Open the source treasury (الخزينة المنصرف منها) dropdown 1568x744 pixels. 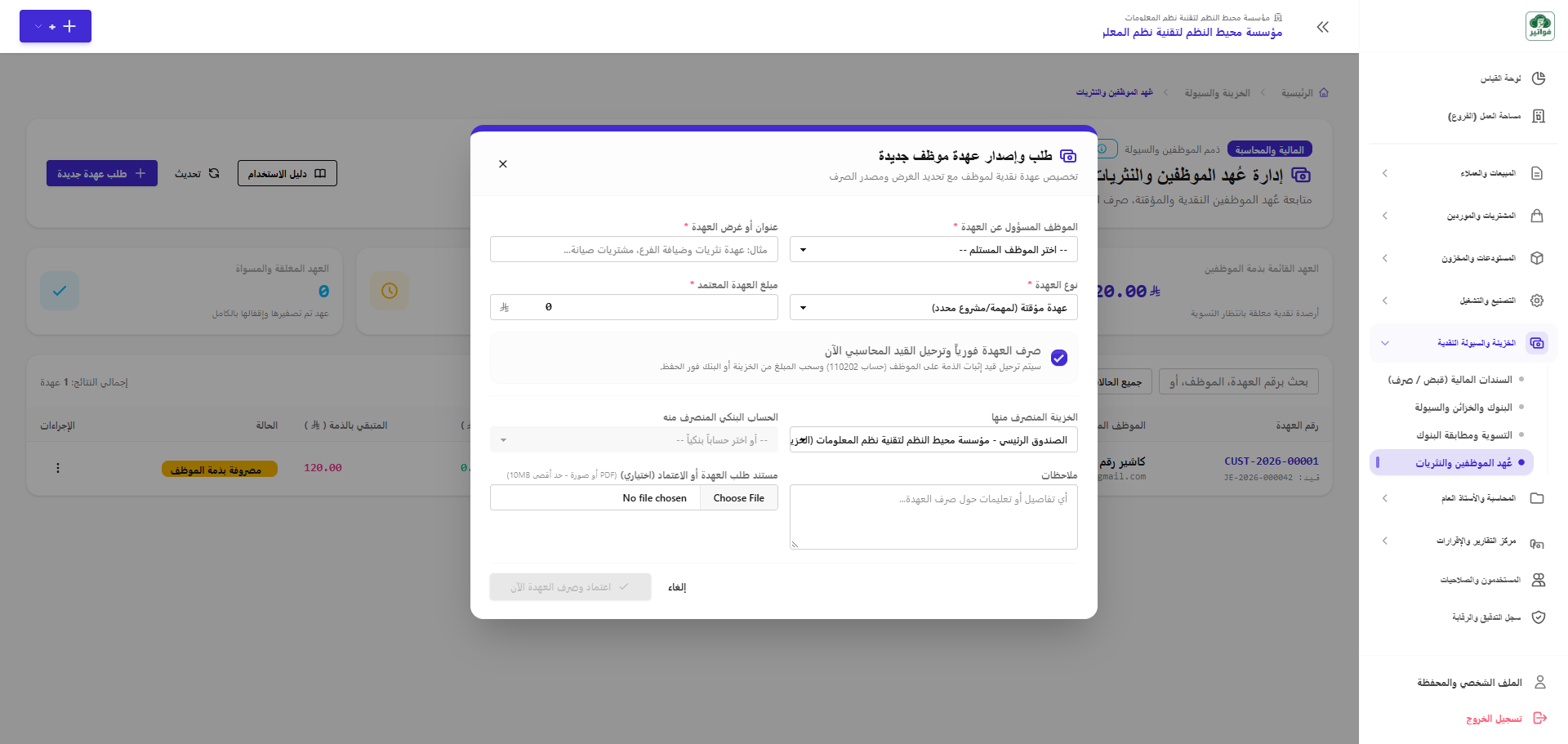pyautogui.click(x=933, y=440)
